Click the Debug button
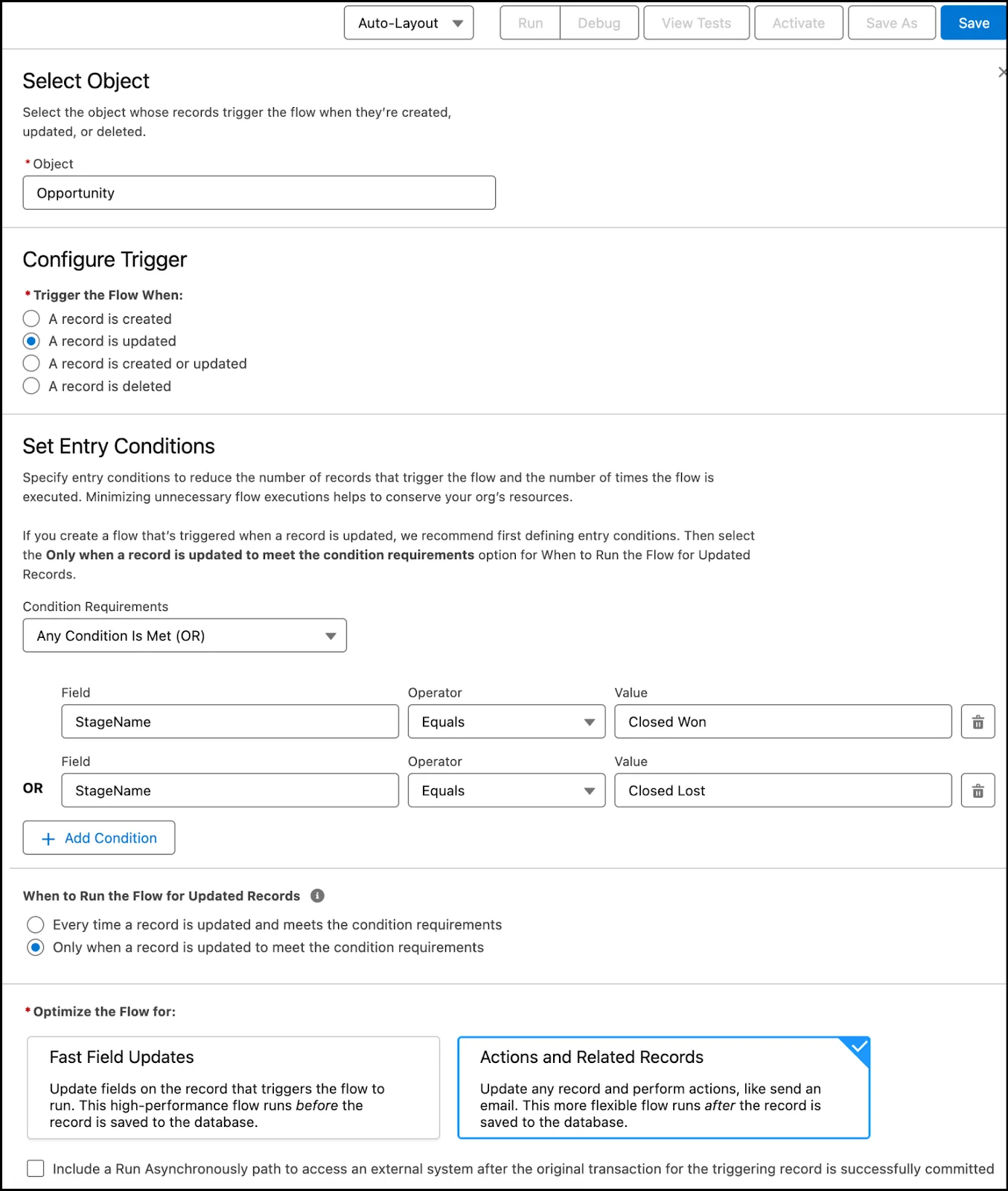Screen dimensions: 1008x1191 click(599, 23)
